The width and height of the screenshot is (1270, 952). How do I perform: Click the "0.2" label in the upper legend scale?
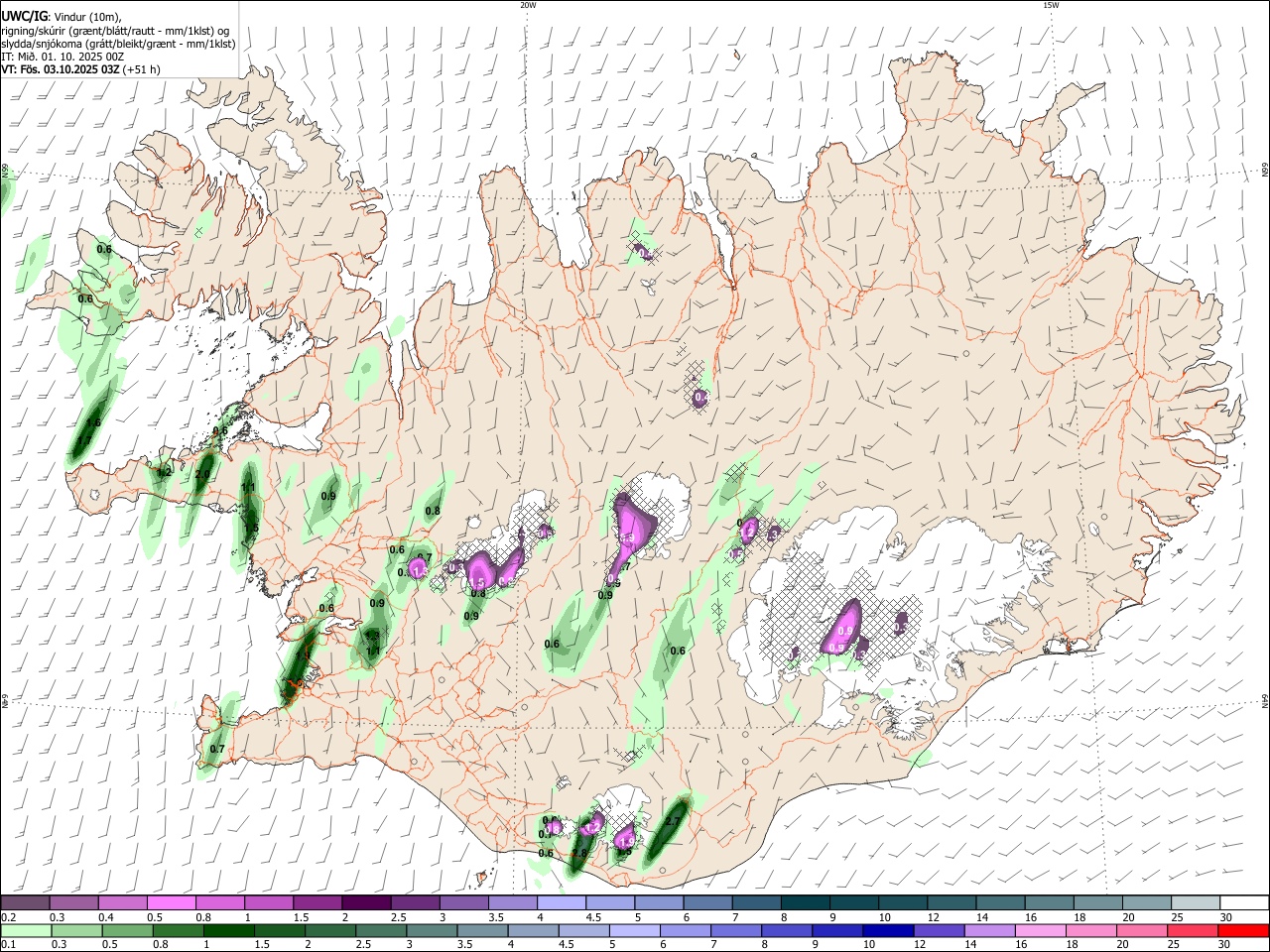tap(7, 917)
